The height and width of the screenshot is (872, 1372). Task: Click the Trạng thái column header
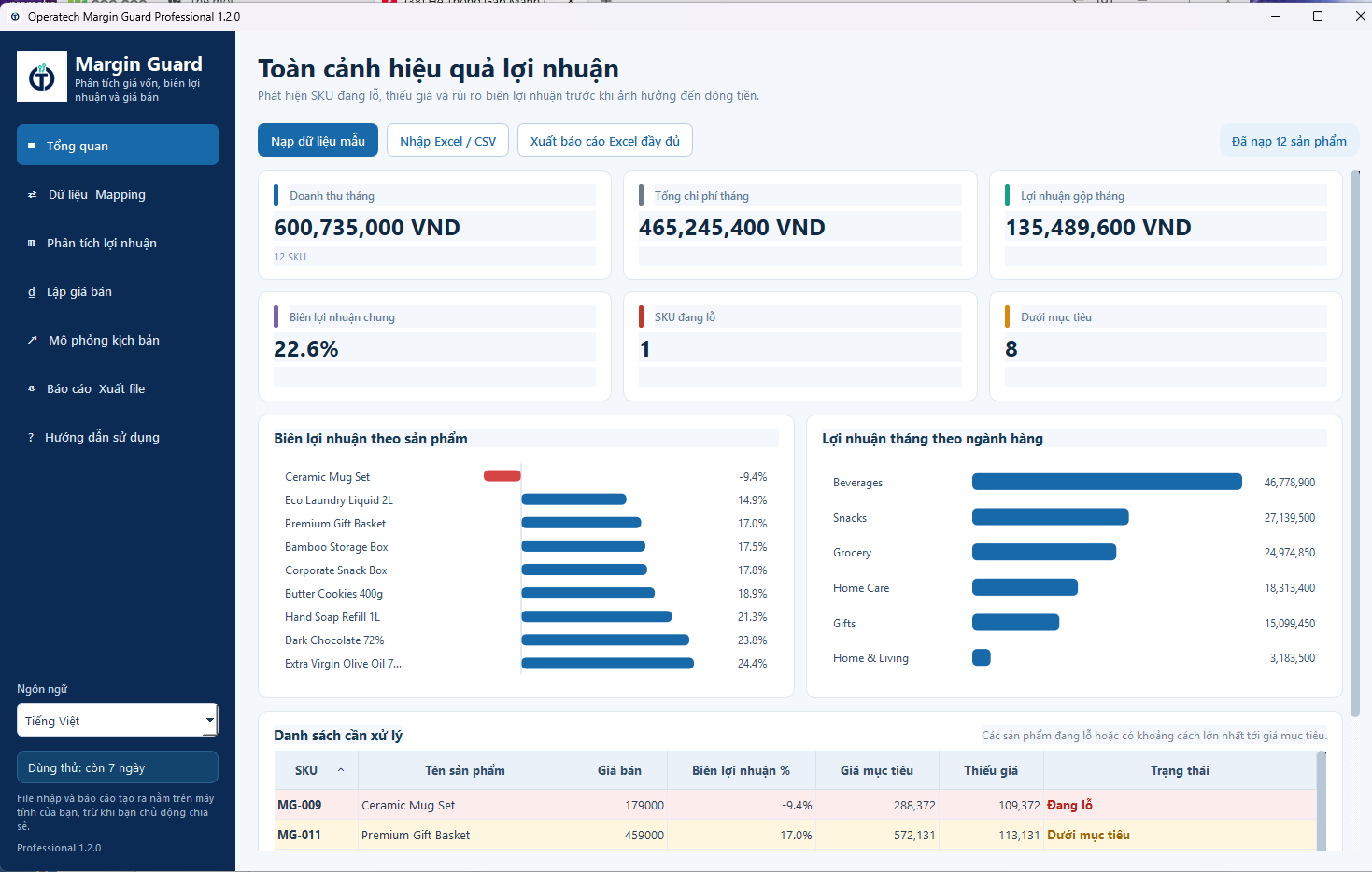(1180, 770)
